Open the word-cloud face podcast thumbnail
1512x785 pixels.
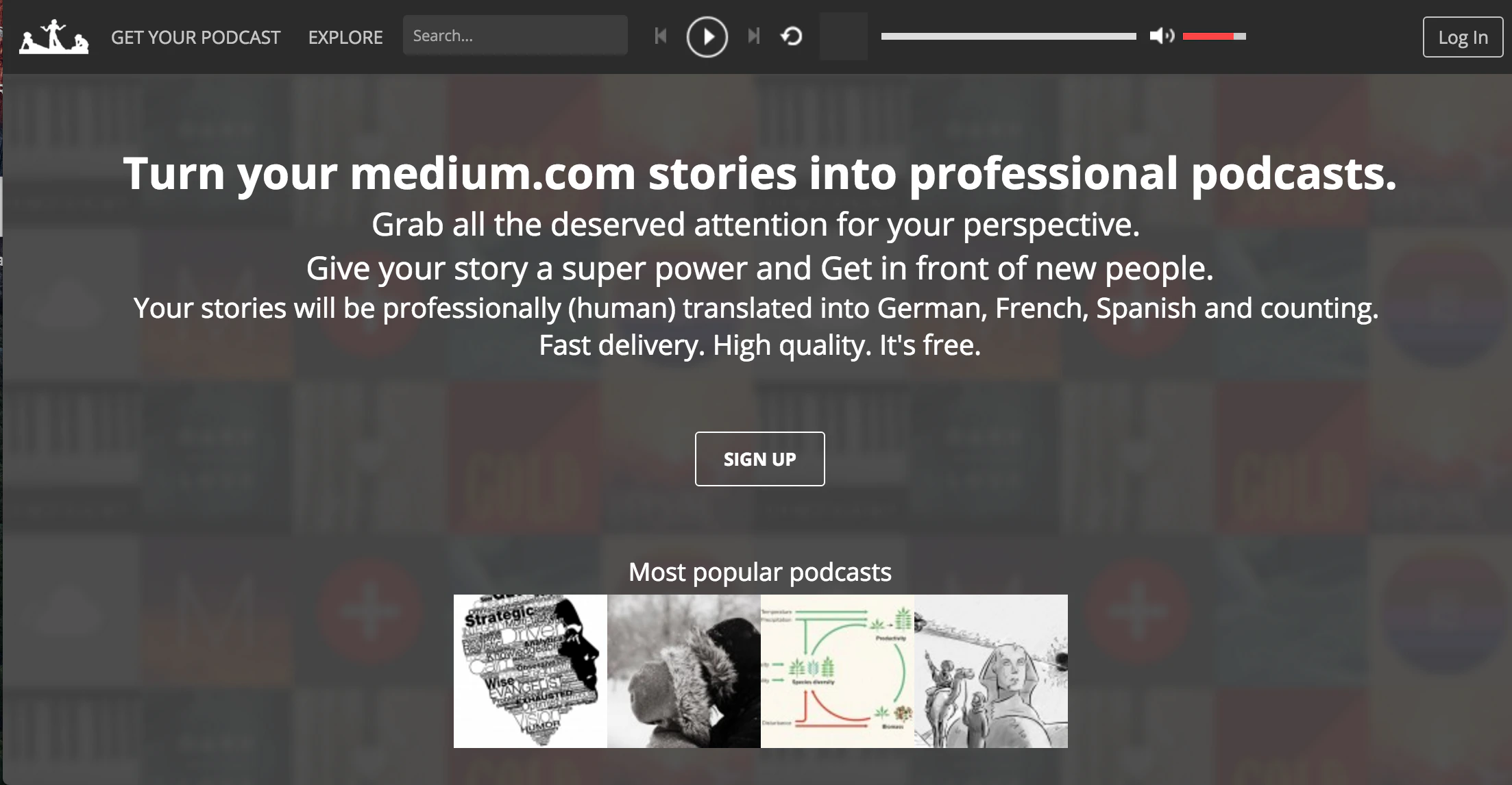531,671
